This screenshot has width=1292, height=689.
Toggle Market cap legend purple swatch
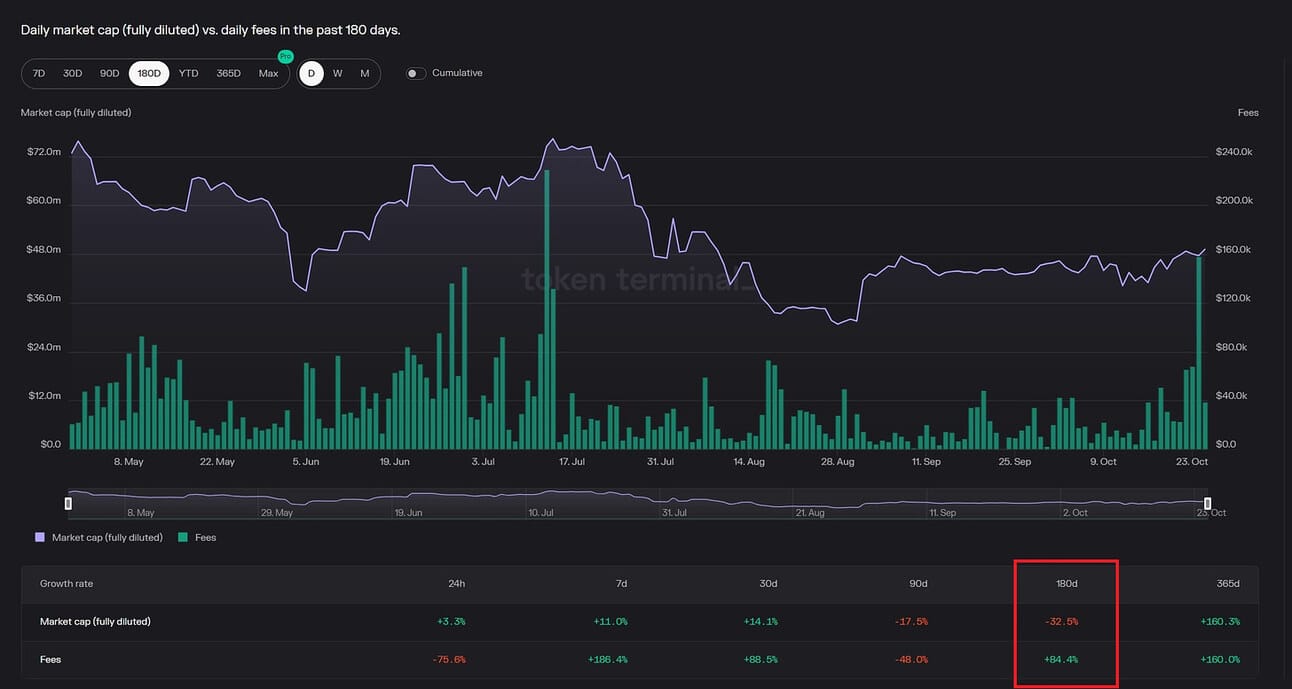click(40, 537)
